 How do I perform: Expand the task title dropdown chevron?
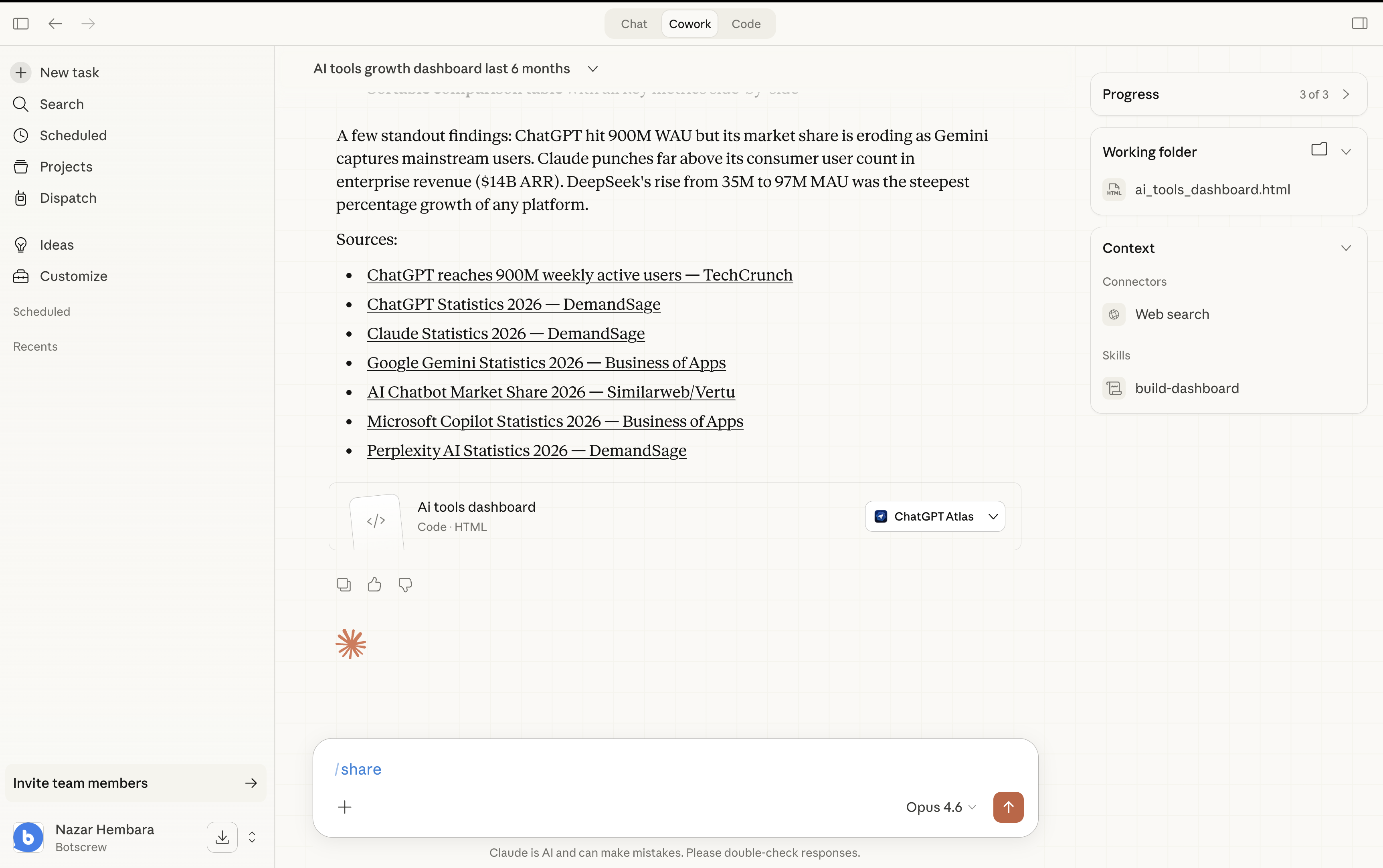[593, 69]
